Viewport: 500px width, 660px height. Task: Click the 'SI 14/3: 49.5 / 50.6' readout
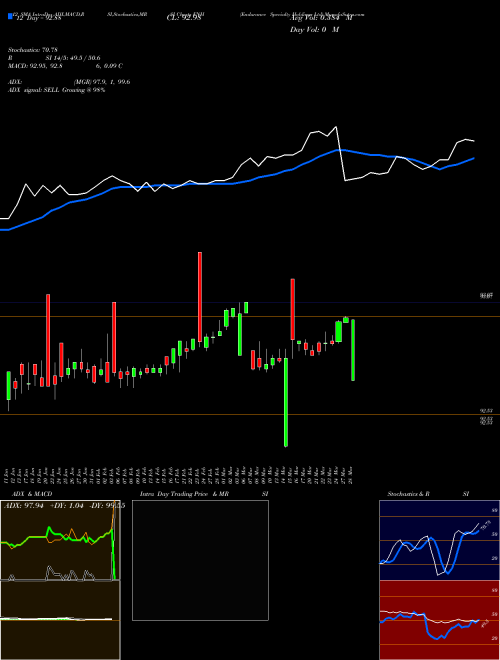(x=73, y=58)
